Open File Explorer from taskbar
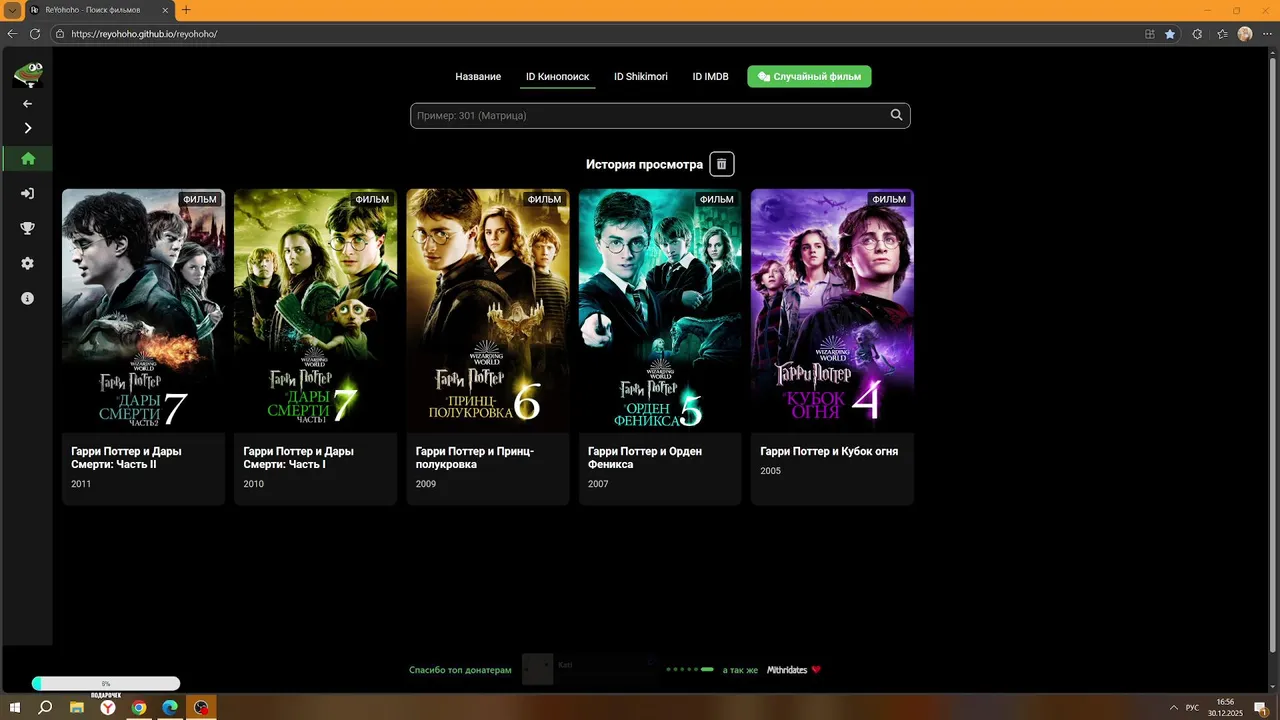1280x720 pixels. (x=76, y=707)
